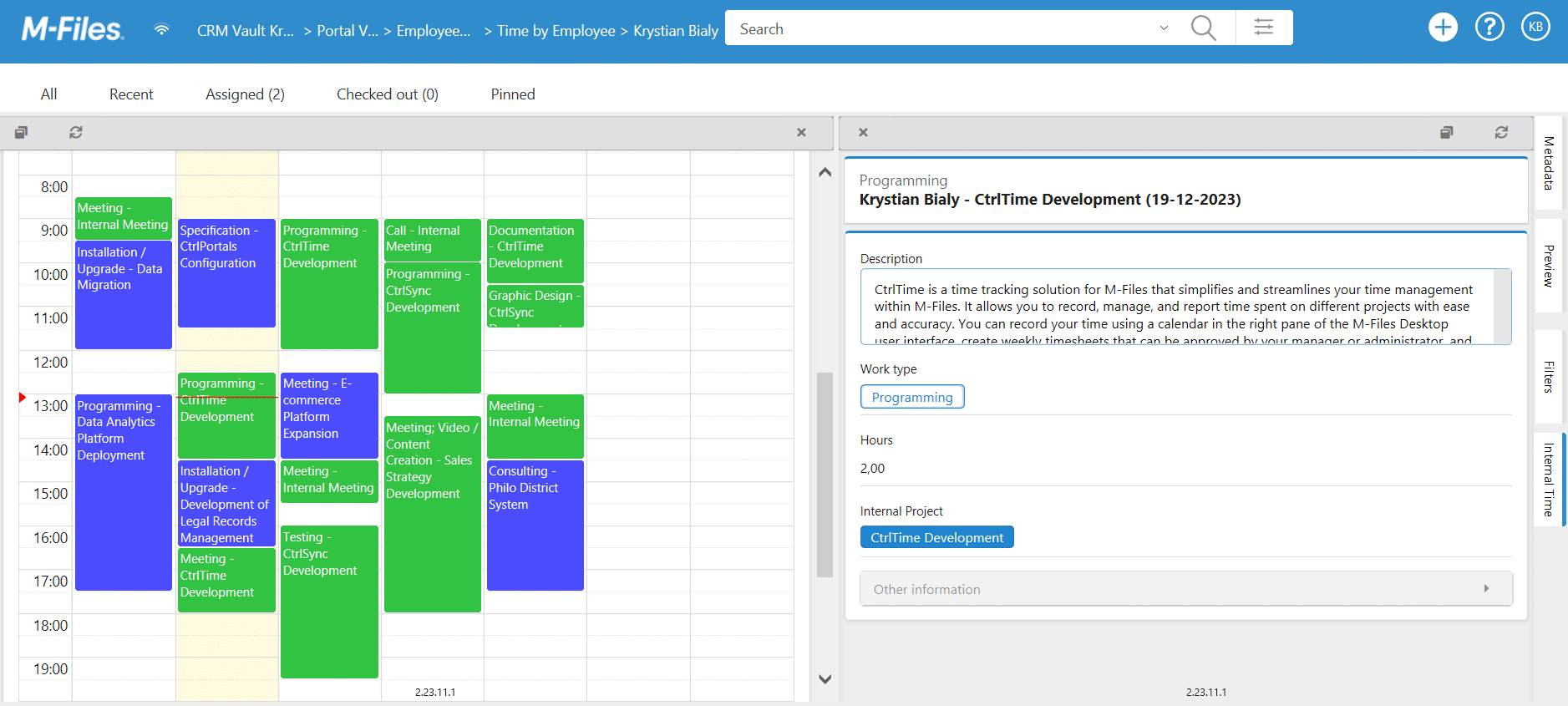The height and width of the screenshot is (706, 1568).
Task: Open the All tab
Action: 49,94
